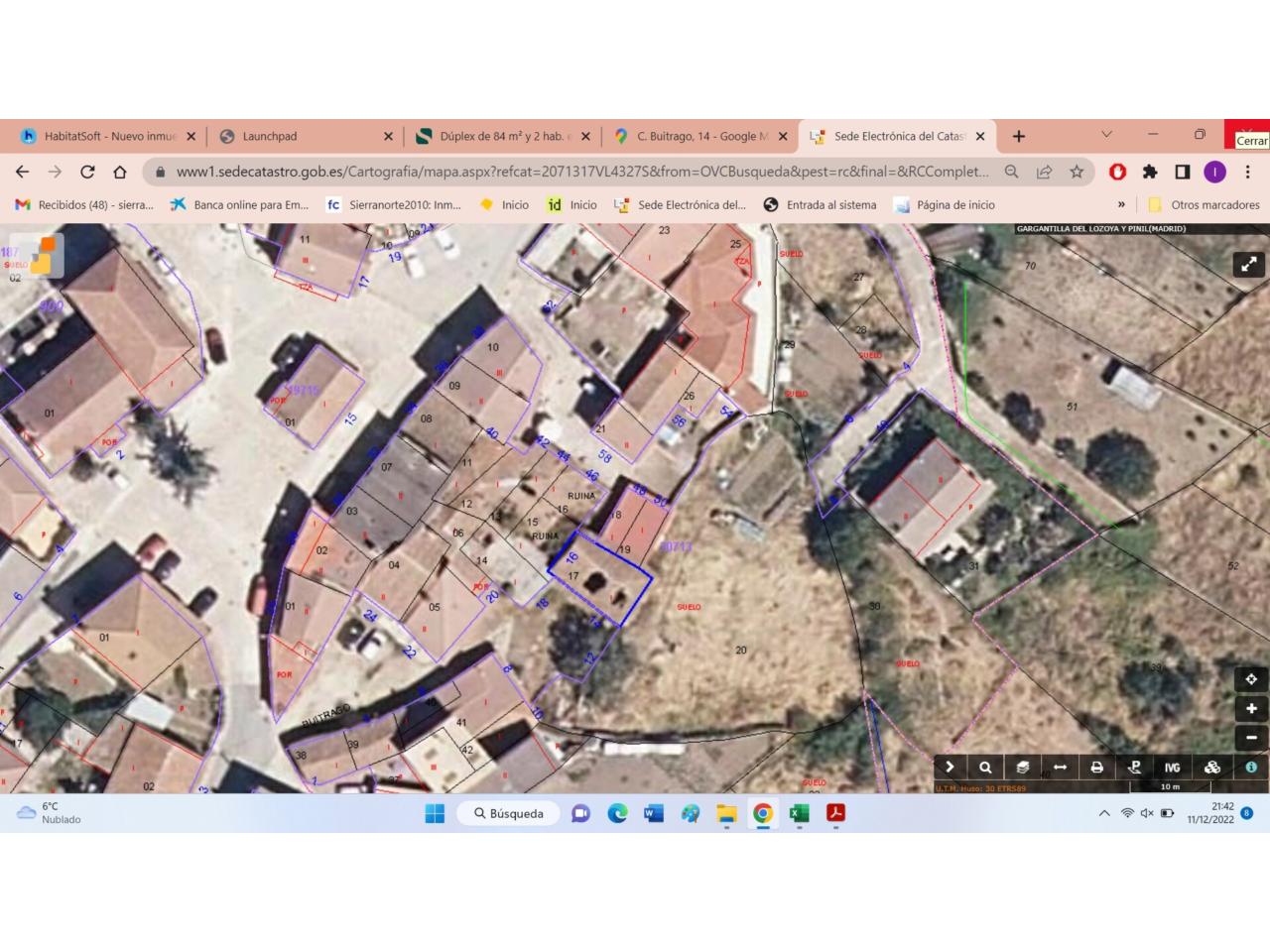Open the Página de inicio bookmark
Screen dimensions: 1270x952
945,204
